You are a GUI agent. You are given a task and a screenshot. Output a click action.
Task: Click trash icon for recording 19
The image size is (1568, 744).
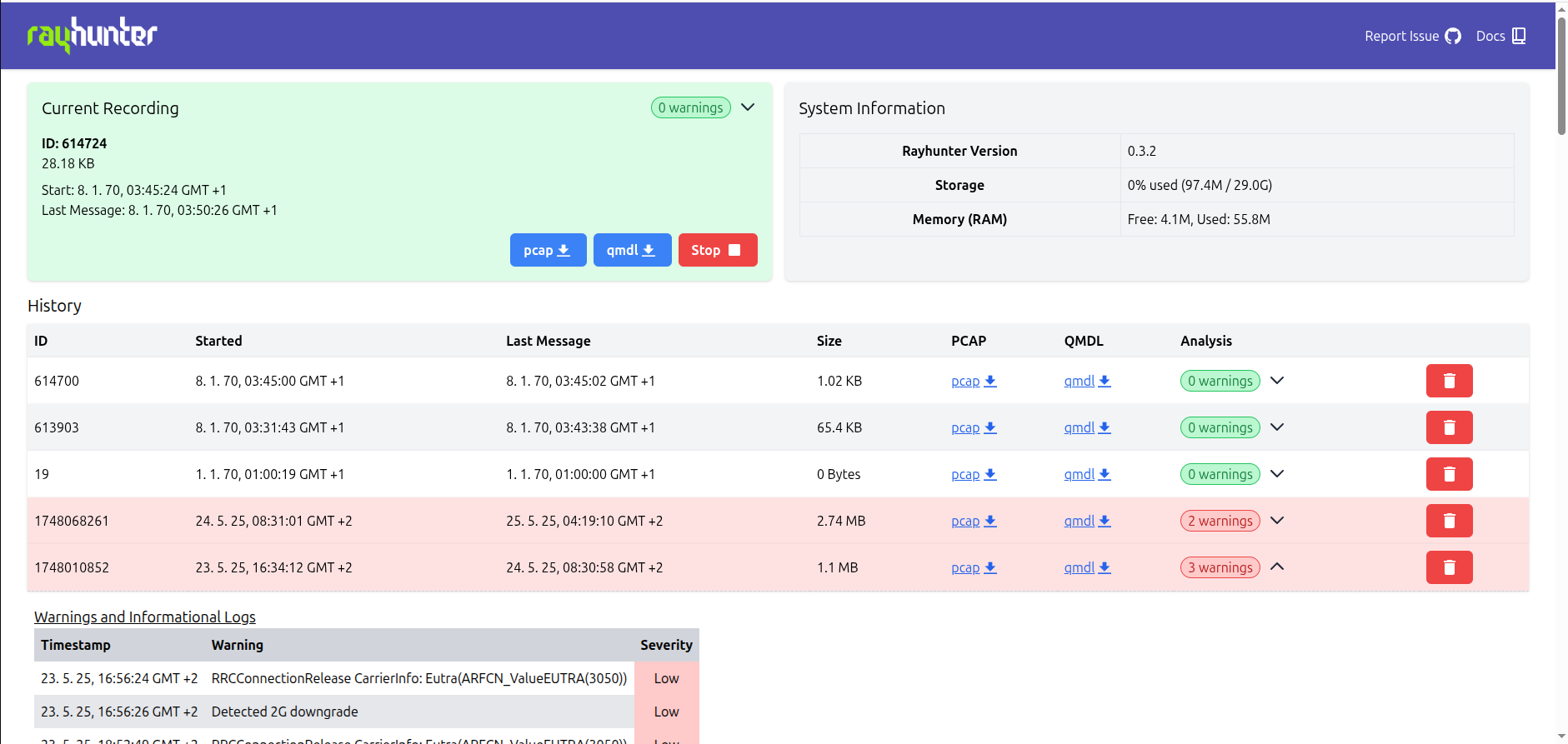click(x=1449, y=474)
